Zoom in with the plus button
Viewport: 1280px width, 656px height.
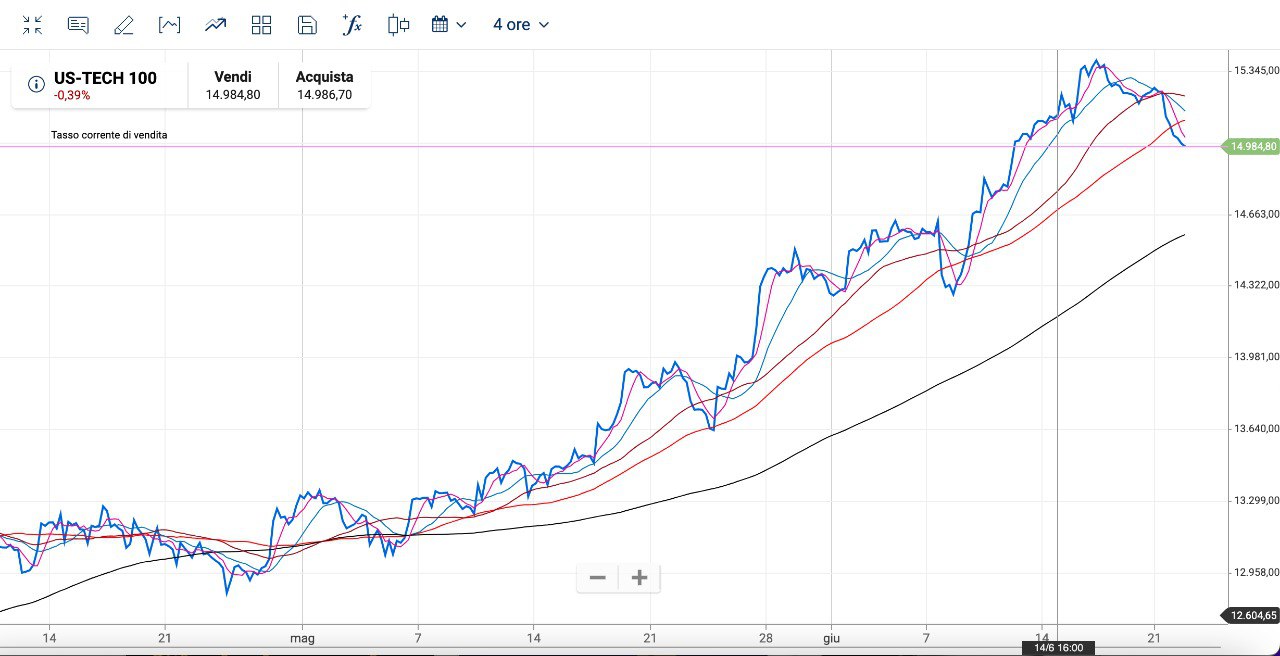pyautogui.click(x=640, y=578)
